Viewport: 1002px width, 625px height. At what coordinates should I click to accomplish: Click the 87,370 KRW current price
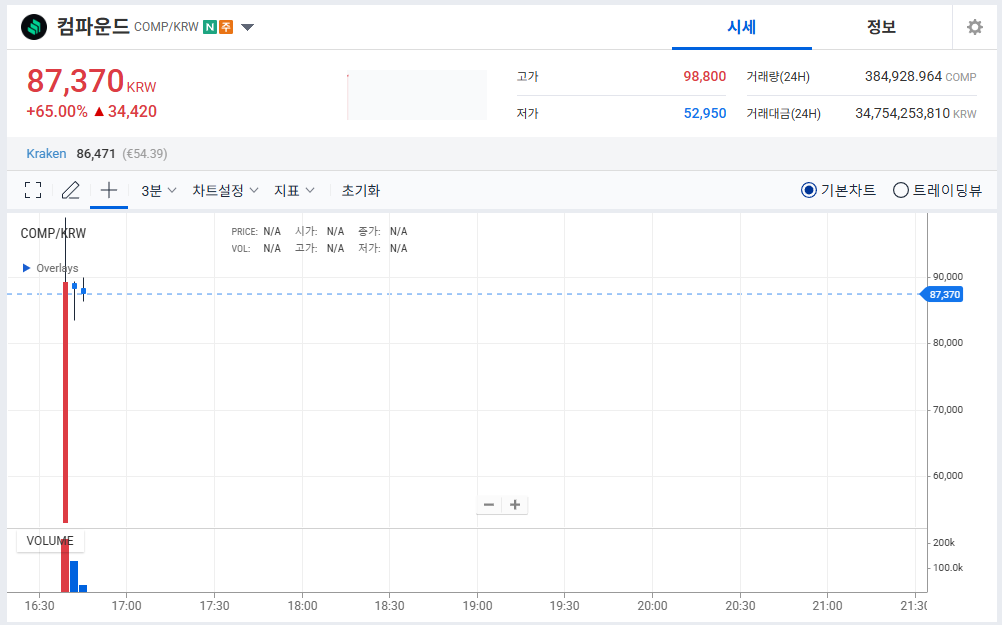[91, 82]
